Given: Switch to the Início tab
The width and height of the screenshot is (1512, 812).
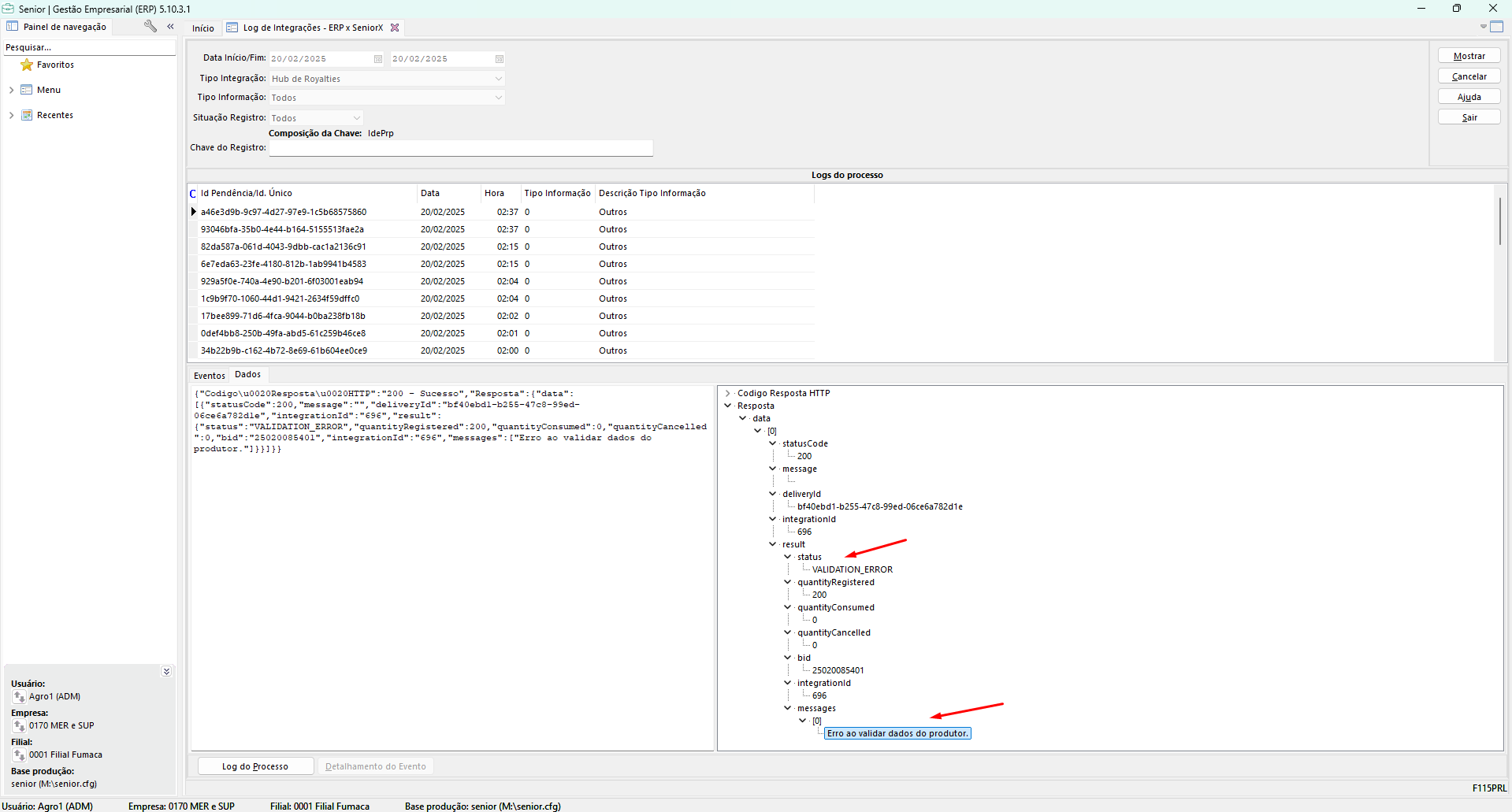Looking at the screenshot, I should click(x=203, y=28).
